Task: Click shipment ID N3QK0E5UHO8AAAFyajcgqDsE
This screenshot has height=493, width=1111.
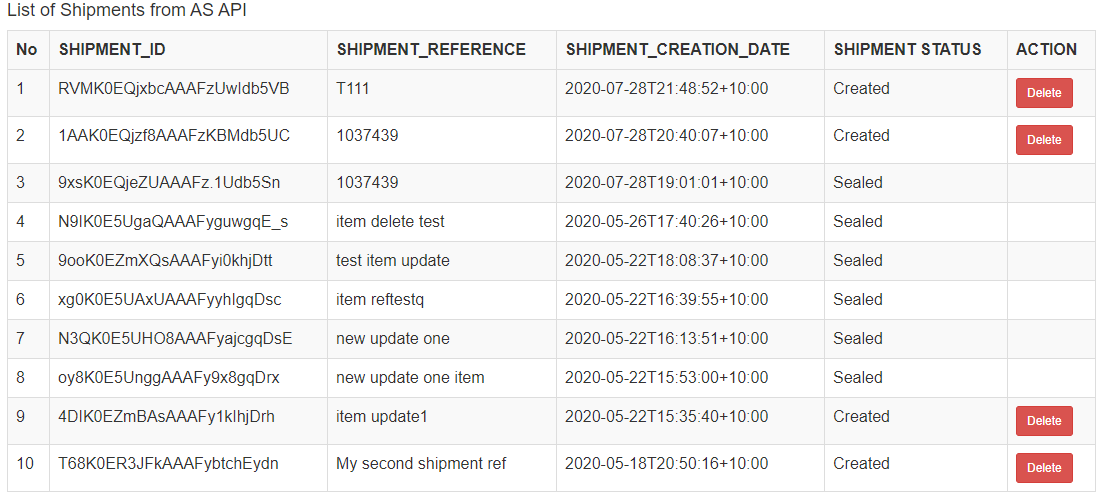Action: coord(175,339)
